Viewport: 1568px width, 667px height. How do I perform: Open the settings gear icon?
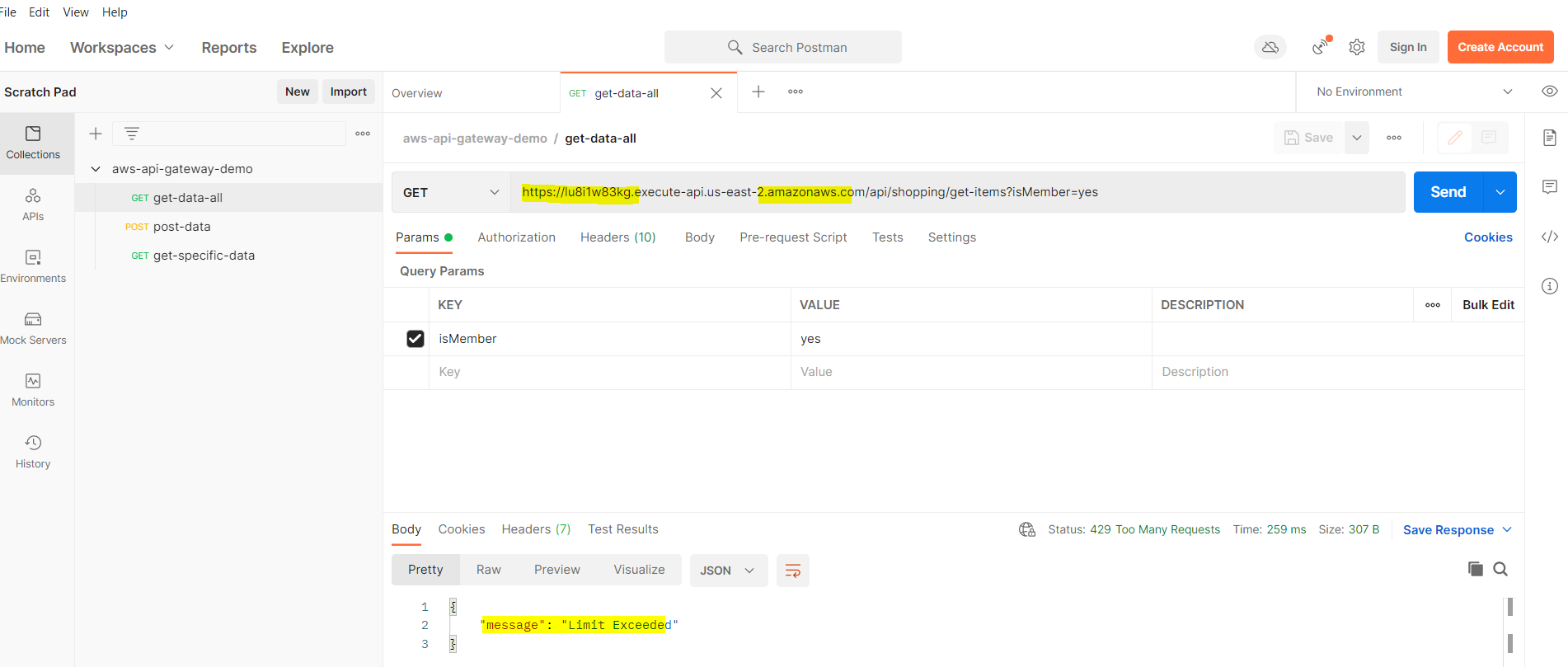pyautogui.click(x=1357, y=47)
